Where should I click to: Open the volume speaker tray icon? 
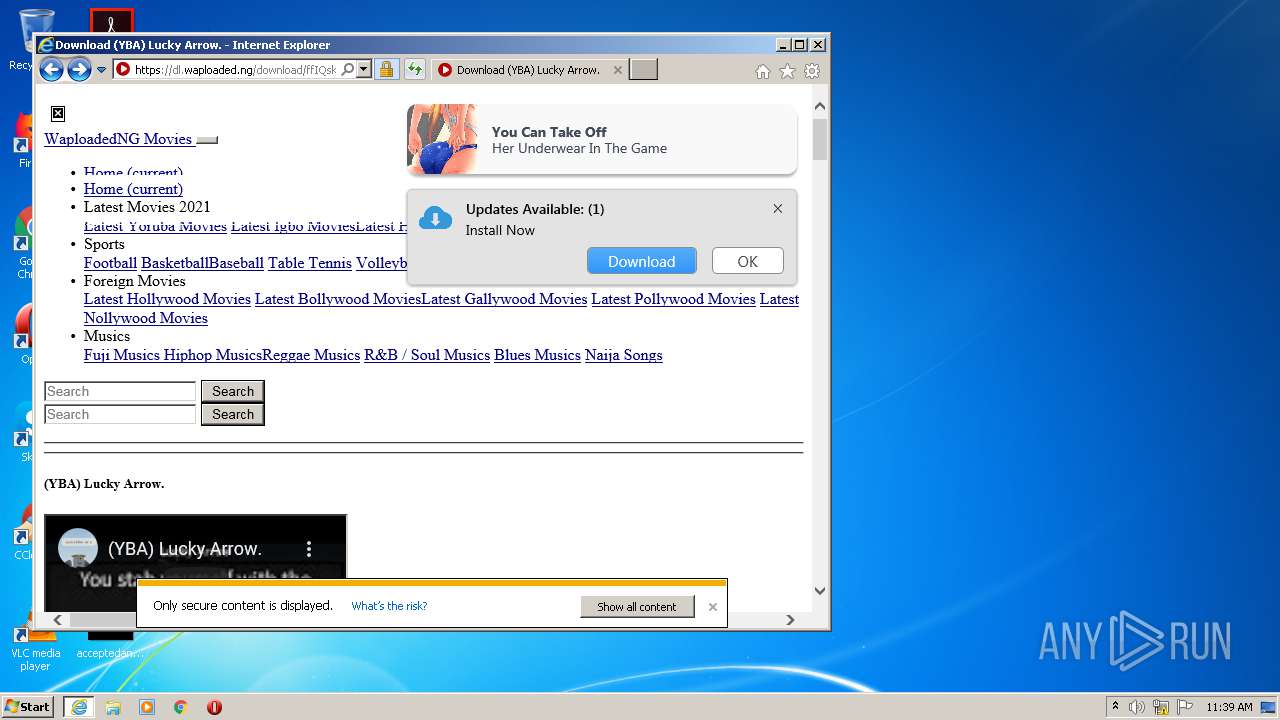coord(1137,707)
